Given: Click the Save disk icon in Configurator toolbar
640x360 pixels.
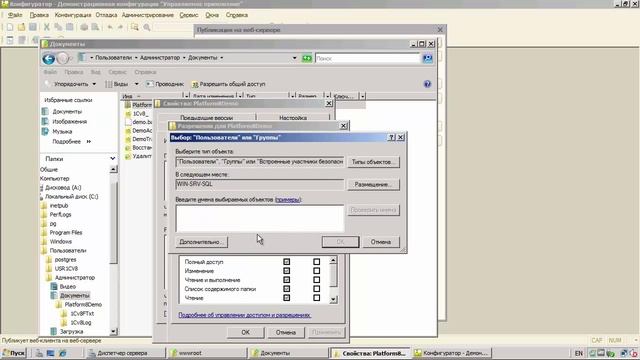Looking at the screenshot, I should 33,27.
